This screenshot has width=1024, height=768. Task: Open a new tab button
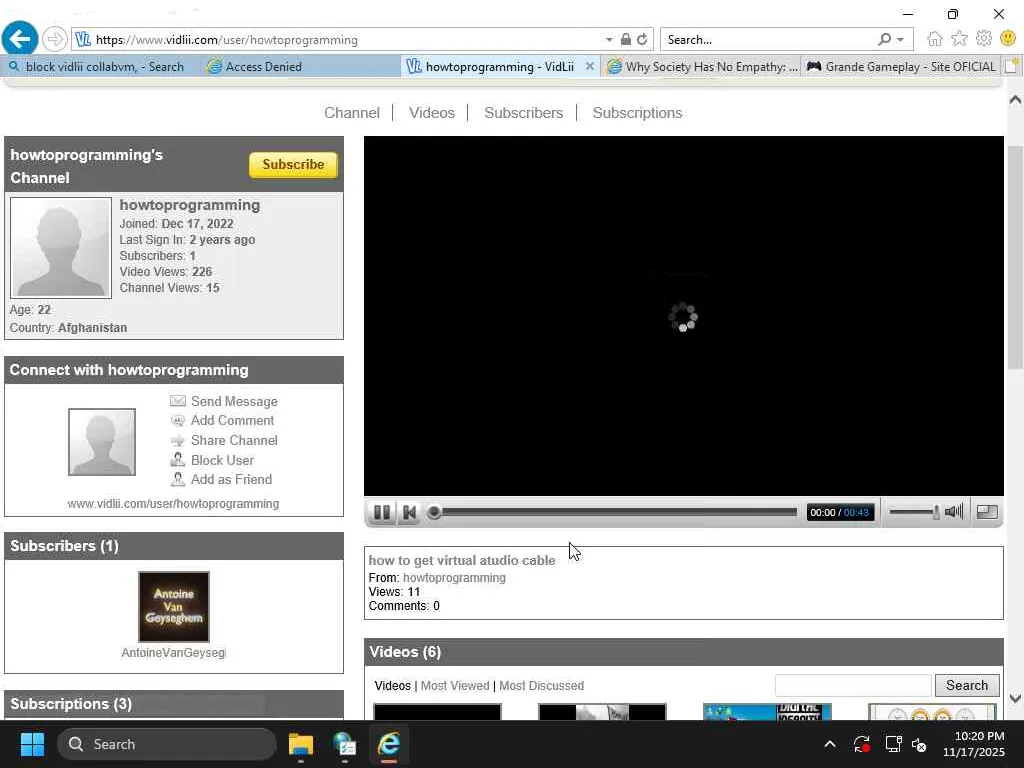(x=1012, y=67)
